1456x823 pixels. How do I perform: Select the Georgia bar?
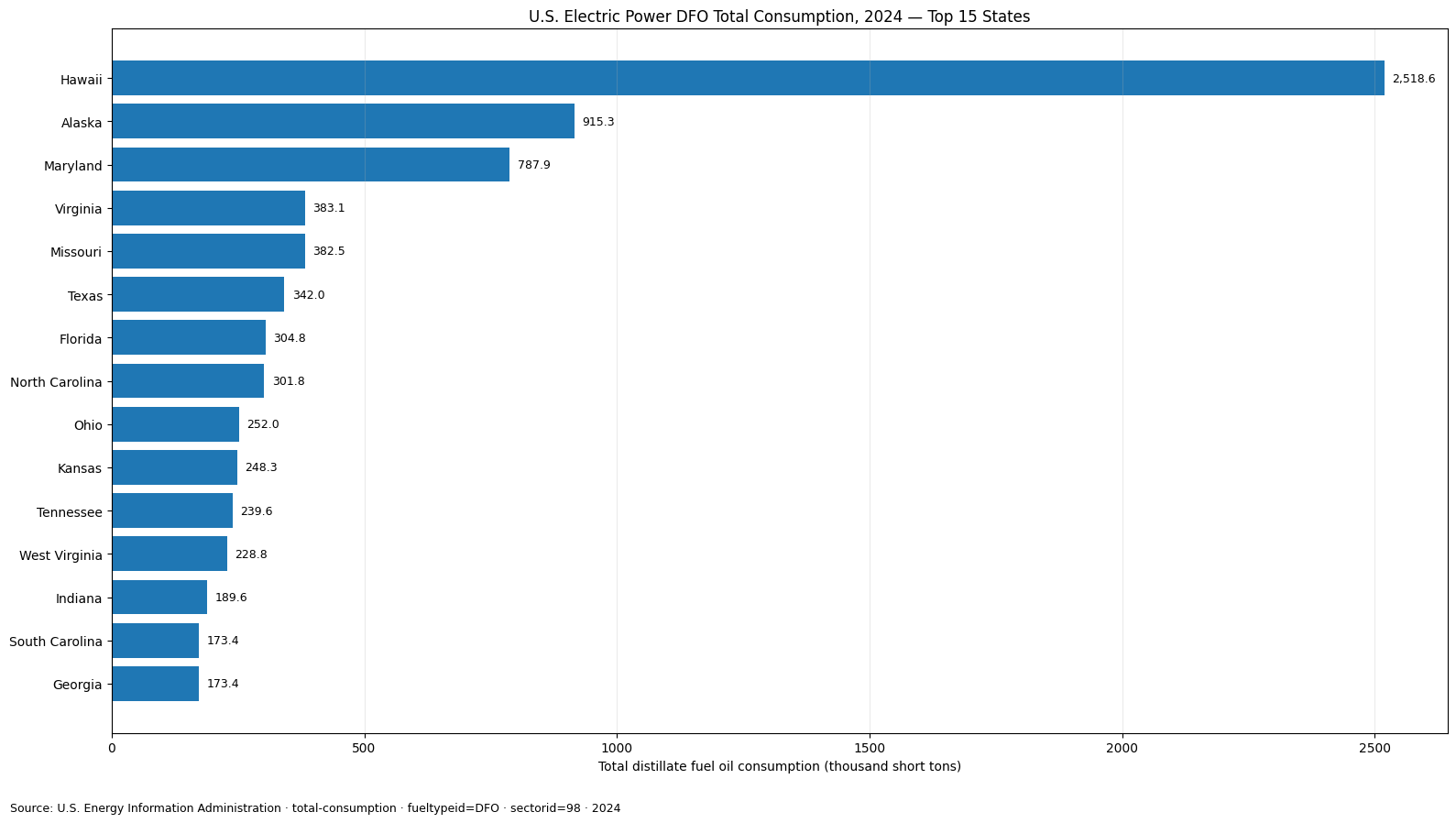[x=156, y=684]
